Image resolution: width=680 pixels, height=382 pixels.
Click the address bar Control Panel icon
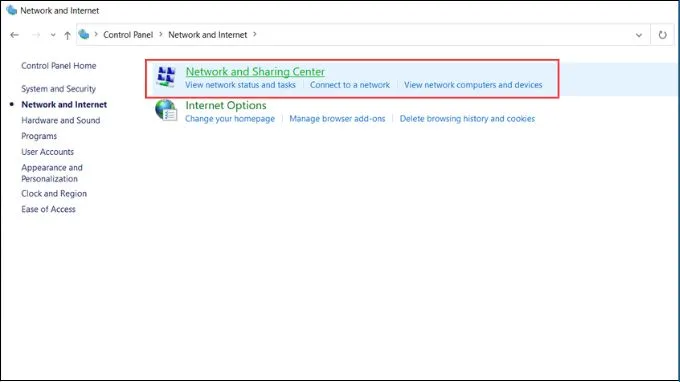(x=84, y=34)
